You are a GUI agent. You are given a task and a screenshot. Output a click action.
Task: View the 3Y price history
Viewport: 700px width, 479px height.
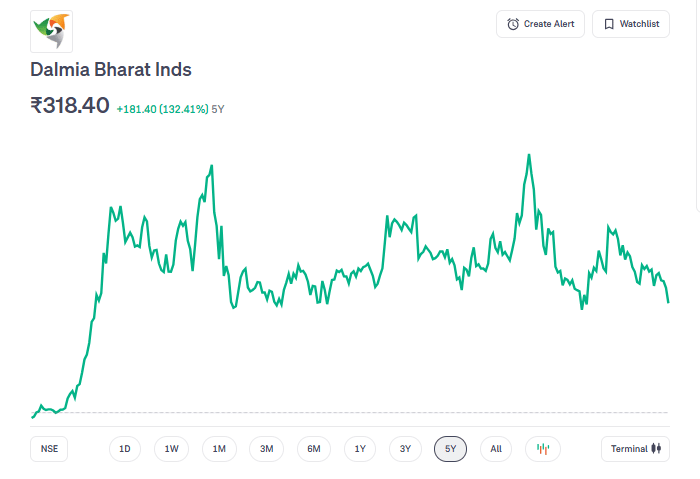point(405,449)
